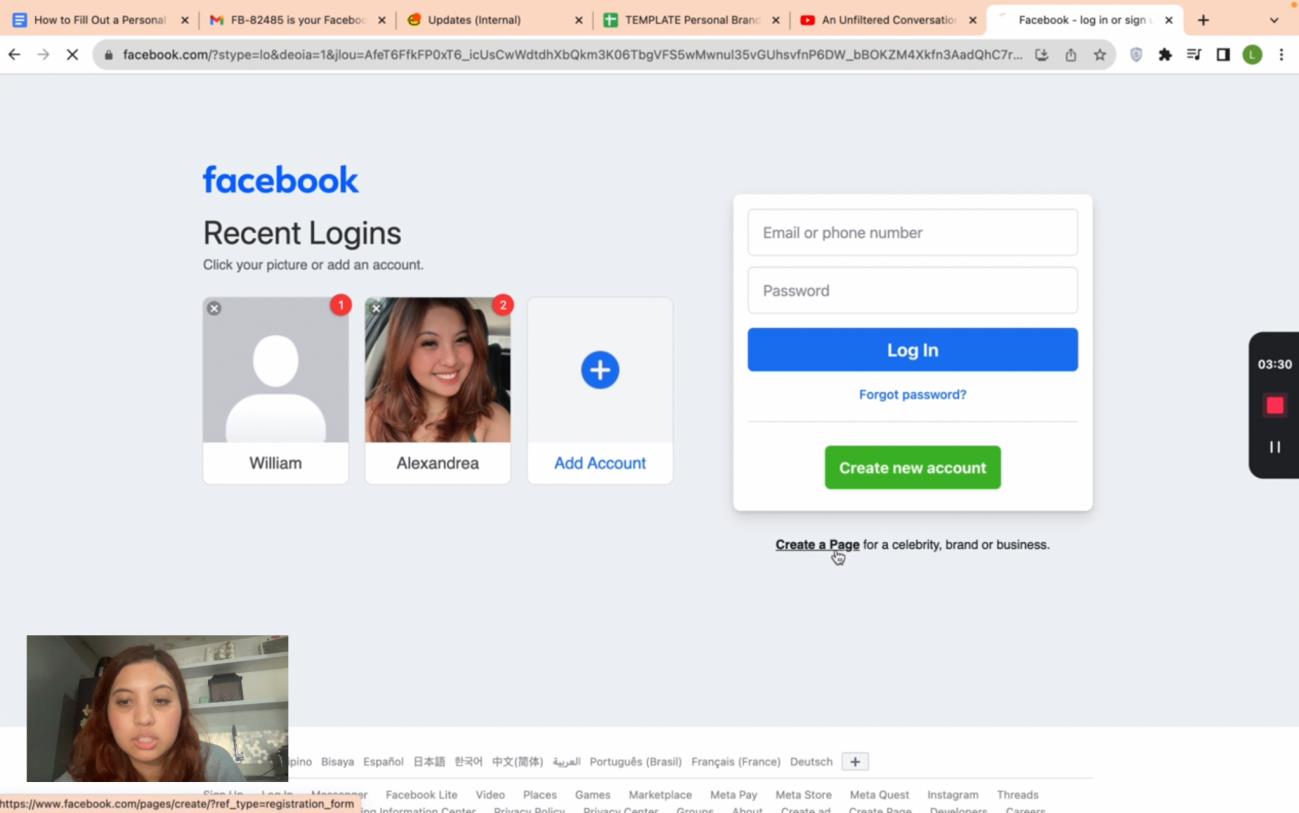The width and height of the screenshot is (1299, 813).
Task: Remove Alexandrea account with its X icon
Action: click(x=376, y=309)
